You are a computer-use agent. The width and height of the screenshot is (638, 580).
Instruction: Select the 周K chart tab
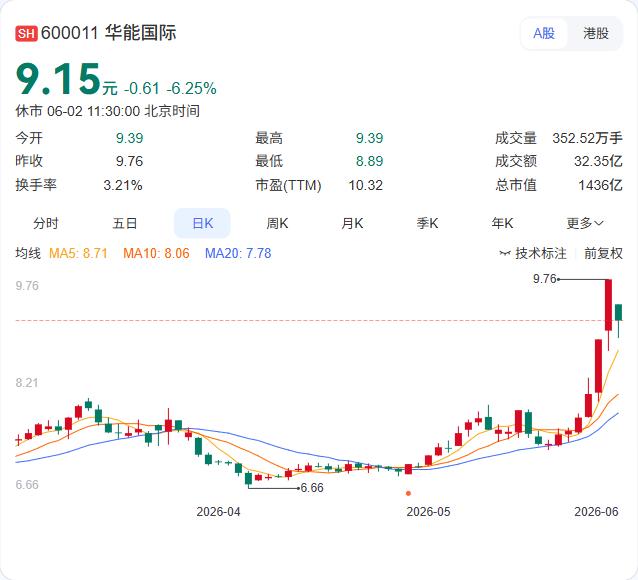(x=277, y=223)
